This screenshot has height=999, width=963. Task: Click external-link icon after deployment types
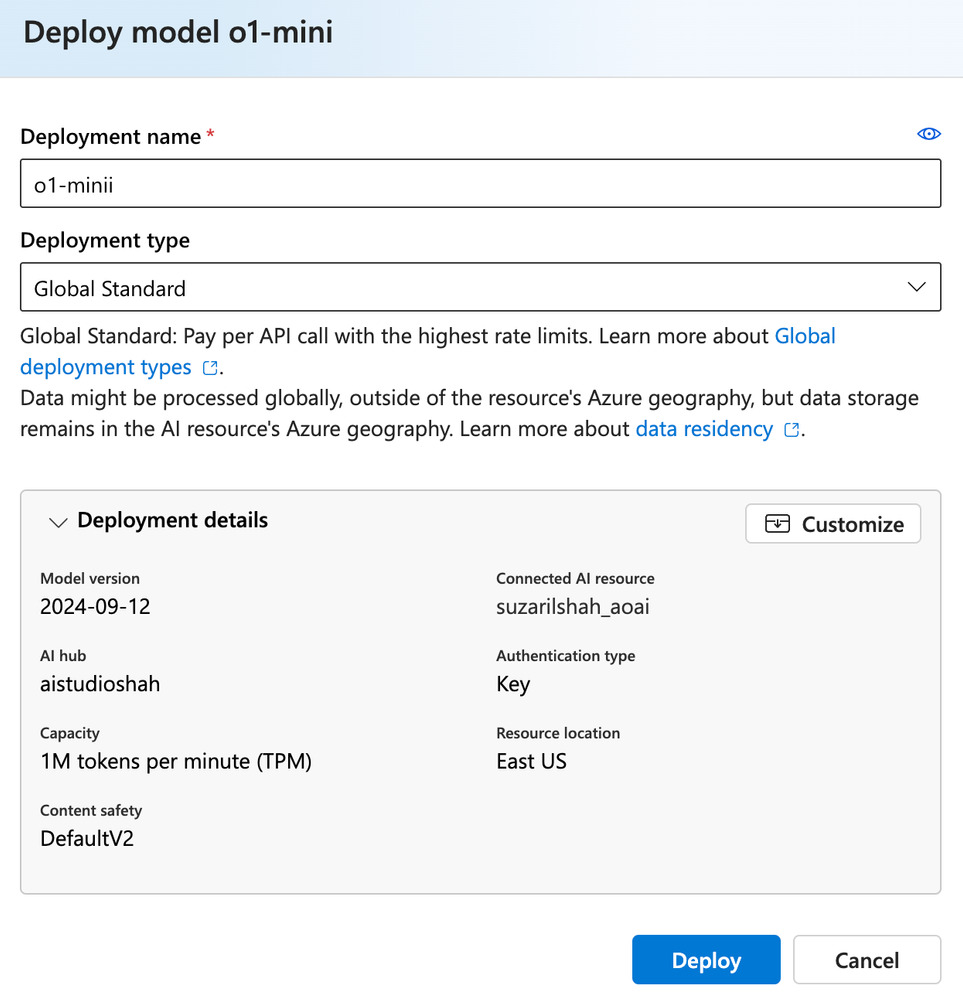point(210,368)
